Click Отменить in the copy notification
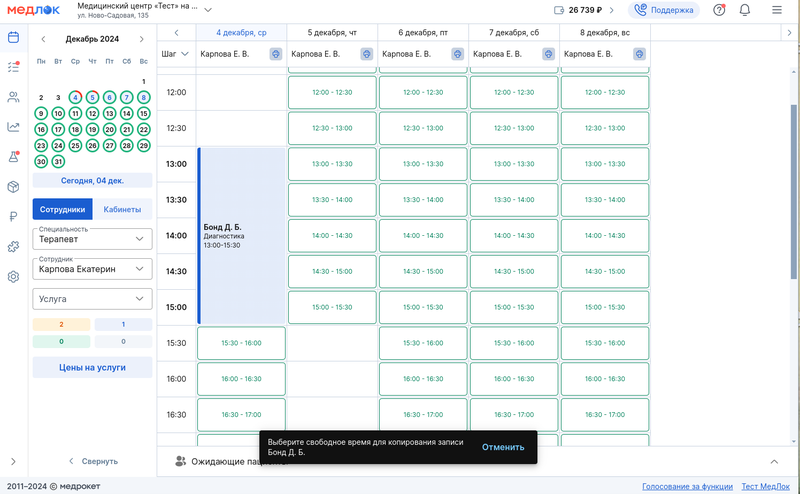The height and width of the screenshot is (494, 800). (503, 447)
